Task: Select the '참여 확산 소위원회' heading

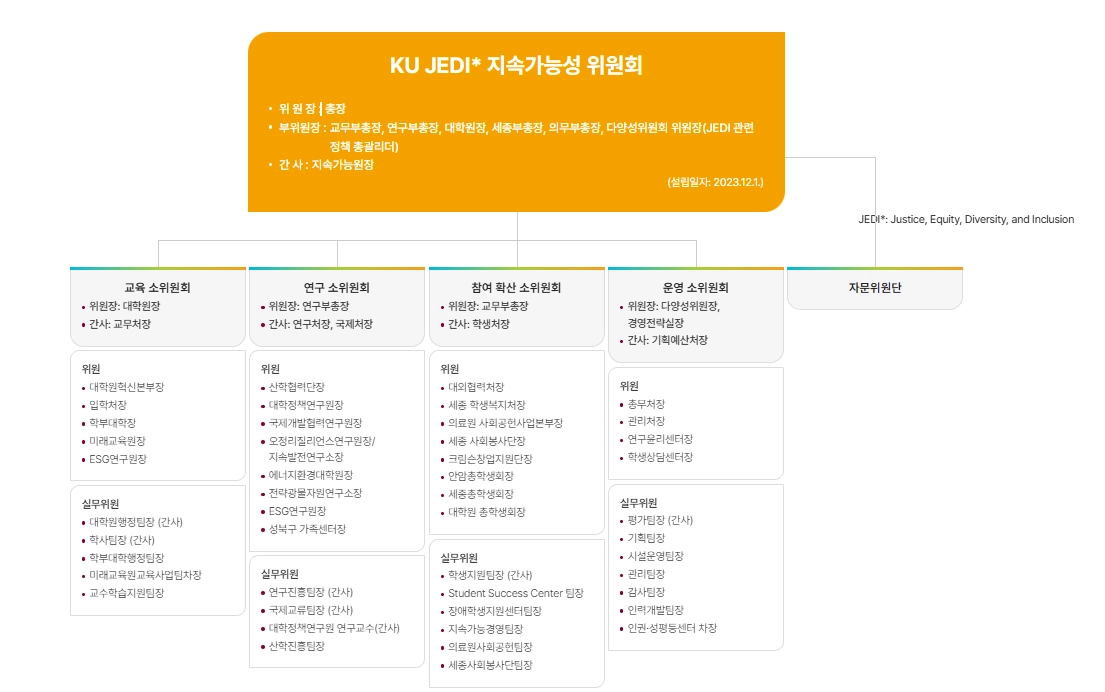Action: [516, 288]
